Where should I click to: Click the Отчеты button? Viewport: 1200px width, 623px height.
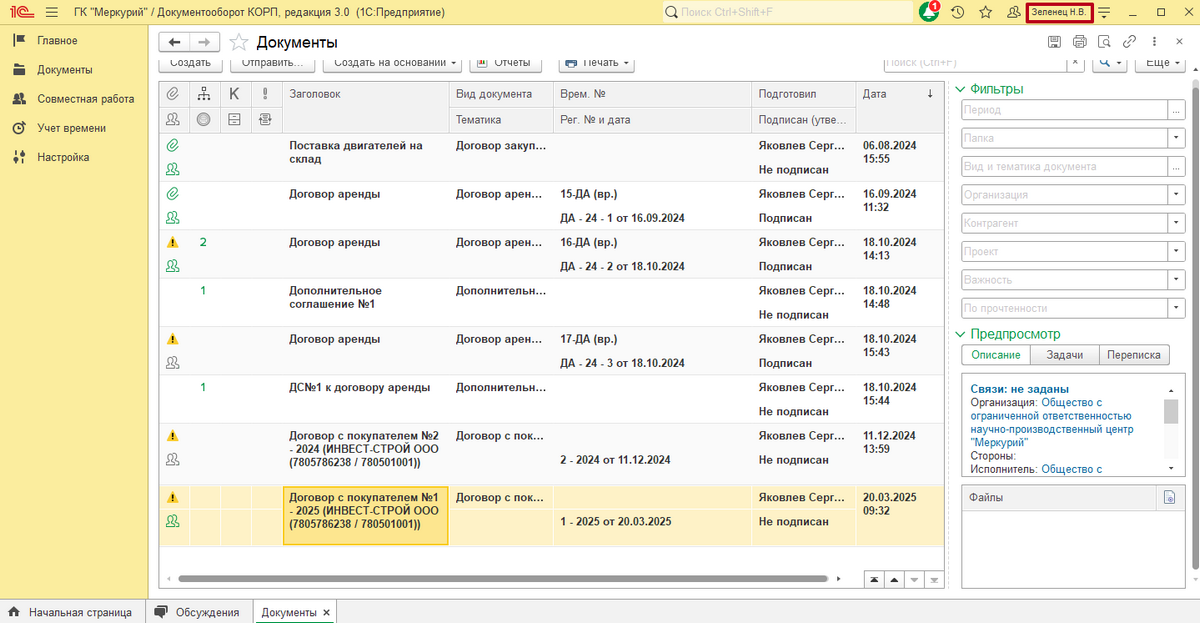[506, 63]
